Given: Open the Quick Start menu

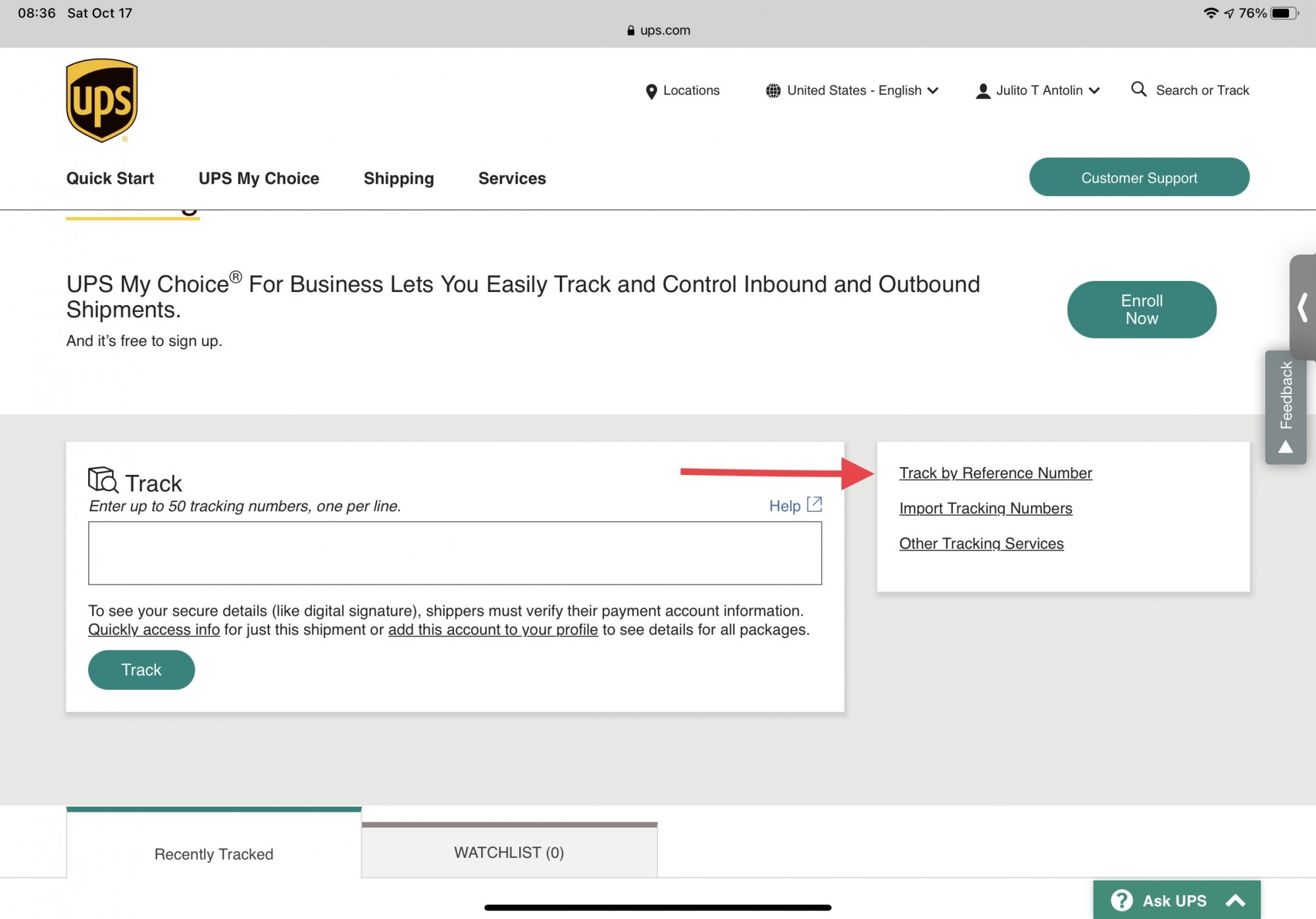Looking at the screenshot, I should click(x=110, y=178).
